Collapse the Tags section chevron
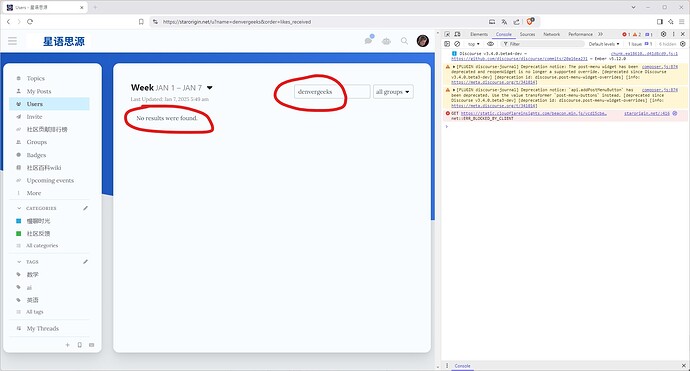The width and height of the screenshot is (690, 371). point(19,262)
